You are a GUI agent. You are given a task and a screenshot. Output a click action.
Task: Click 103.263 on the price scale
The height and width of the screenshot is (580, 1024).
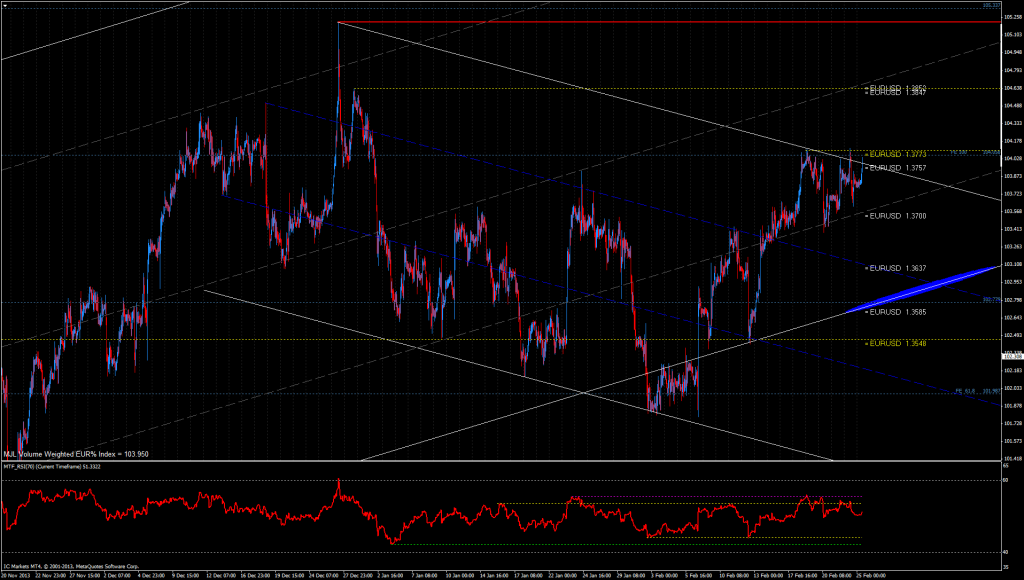pyautogui.click(x=1013, y=246)
